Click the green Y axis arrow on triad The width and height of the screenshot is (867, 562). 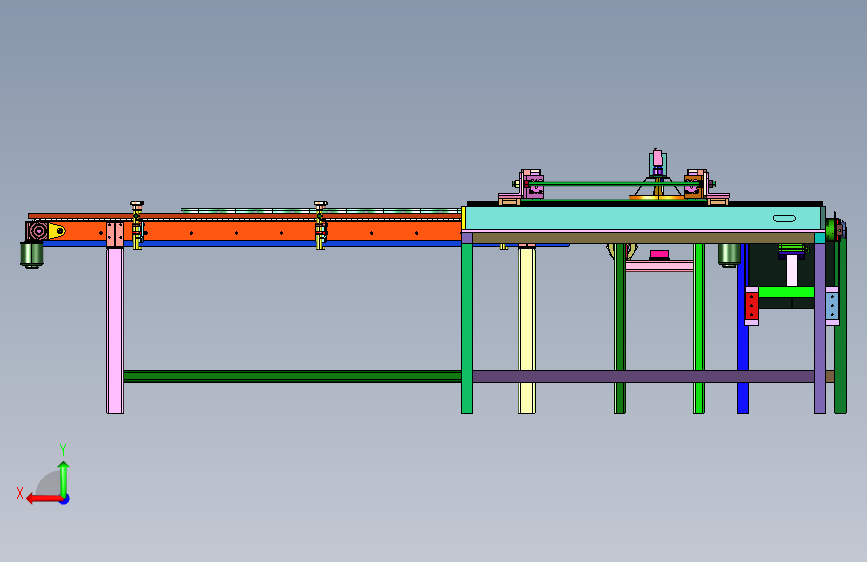coord(64,478)
